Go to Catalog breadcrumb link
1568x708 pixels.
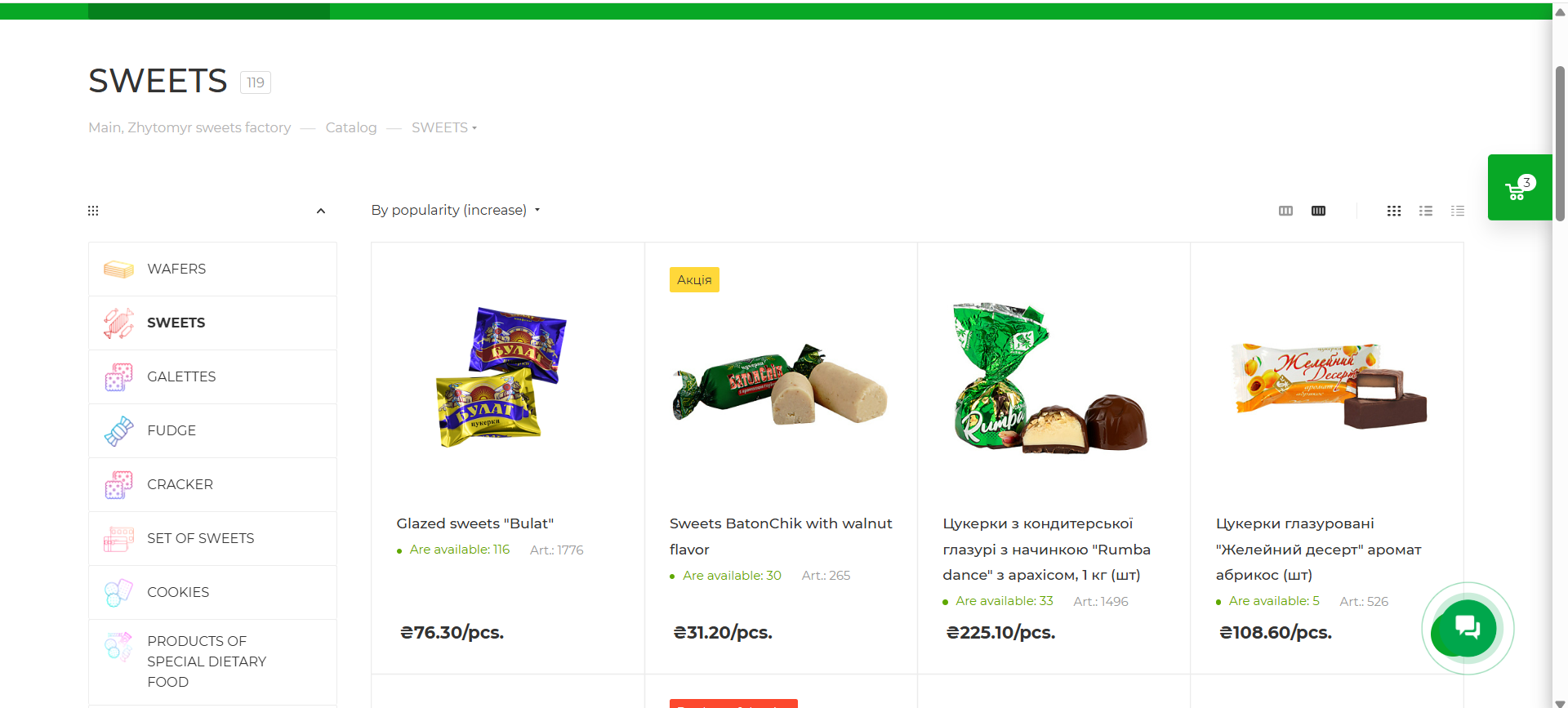click(351, 127)
